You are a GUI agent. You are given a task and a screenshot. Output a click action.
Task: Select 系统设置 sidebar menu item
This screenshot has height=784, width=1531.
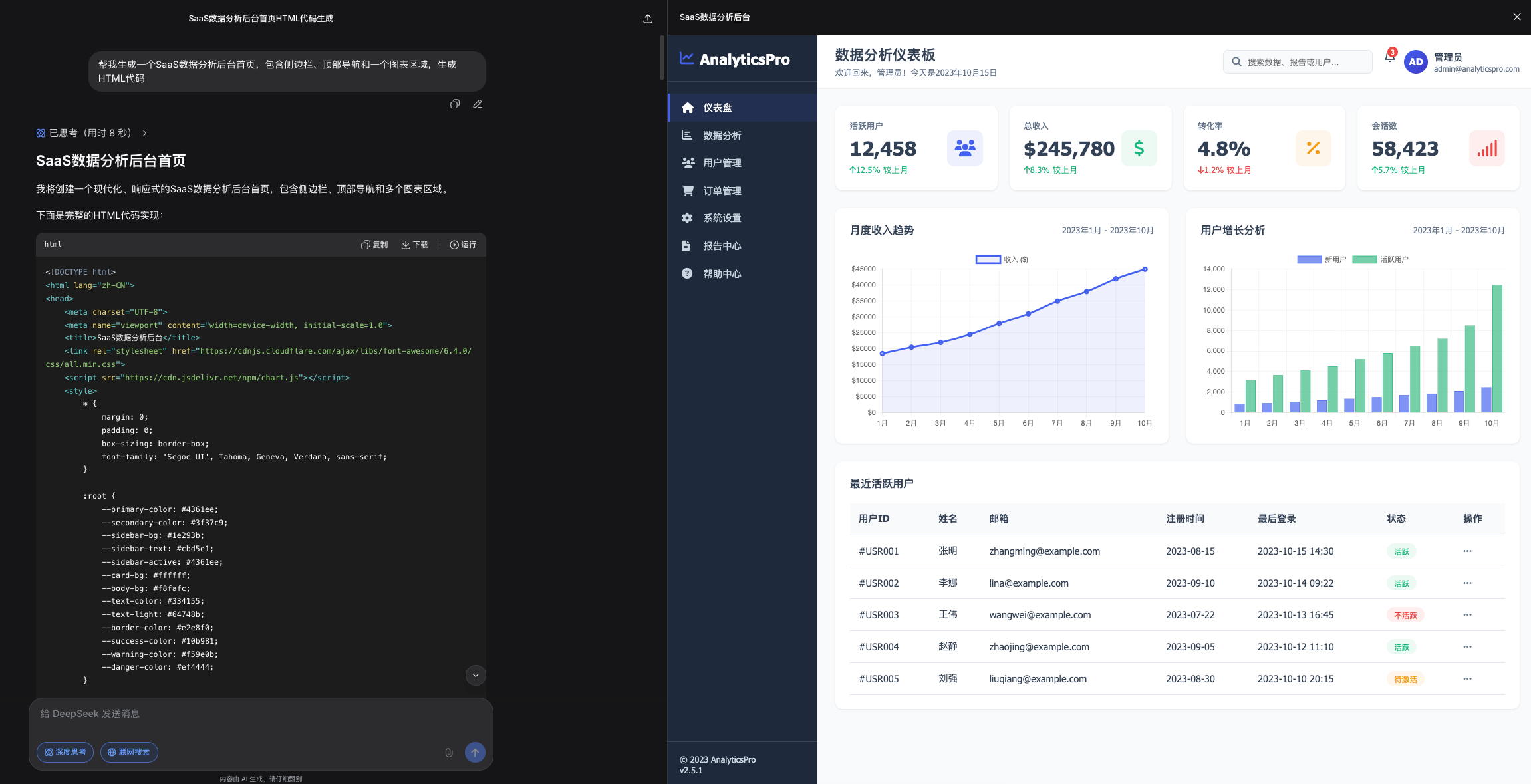(x=722, y=218)
